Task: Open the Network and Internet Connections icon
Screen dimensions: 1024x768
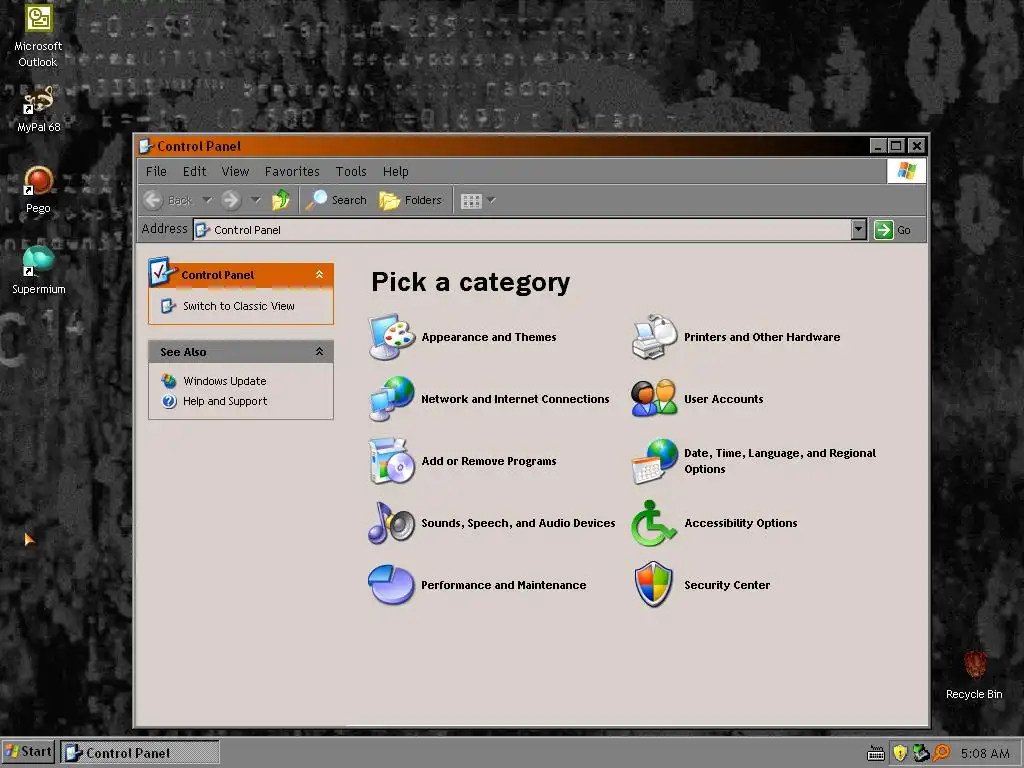Action: click(x=391, y=399)
